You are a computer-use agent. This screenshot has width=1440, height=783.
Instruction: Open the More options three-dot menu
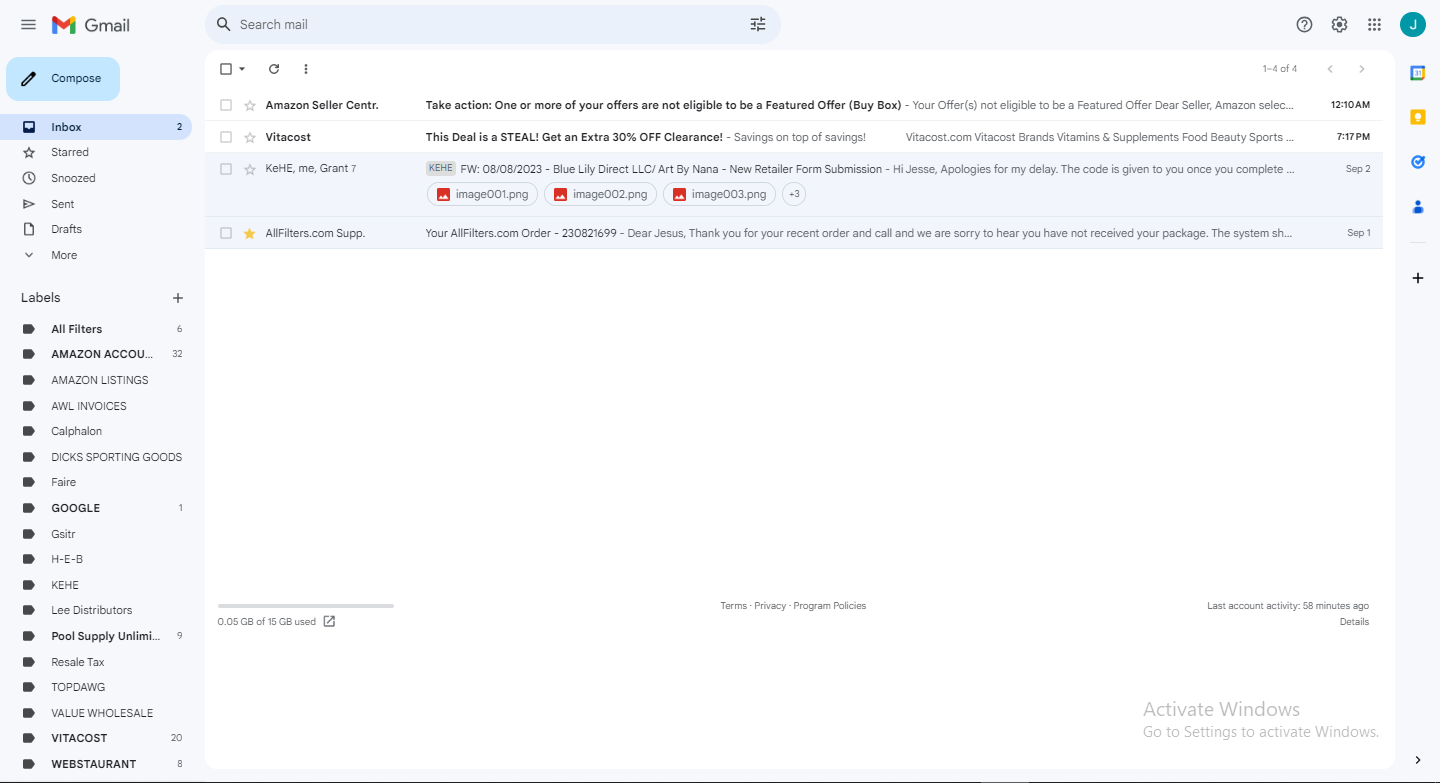click(306, 69)
